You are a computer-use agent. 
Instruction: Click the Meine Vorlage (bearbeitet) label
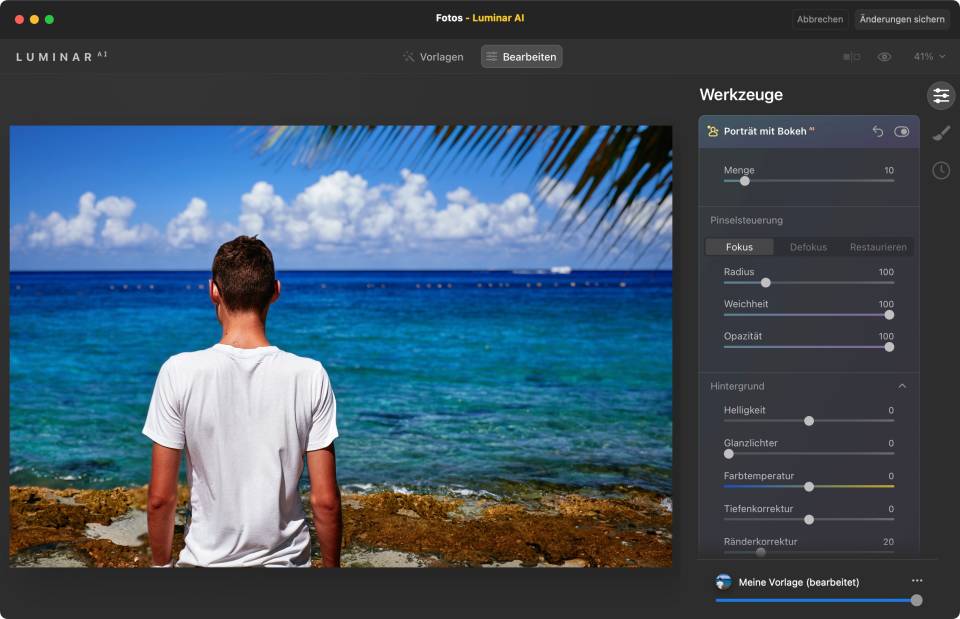click(798, 582)
